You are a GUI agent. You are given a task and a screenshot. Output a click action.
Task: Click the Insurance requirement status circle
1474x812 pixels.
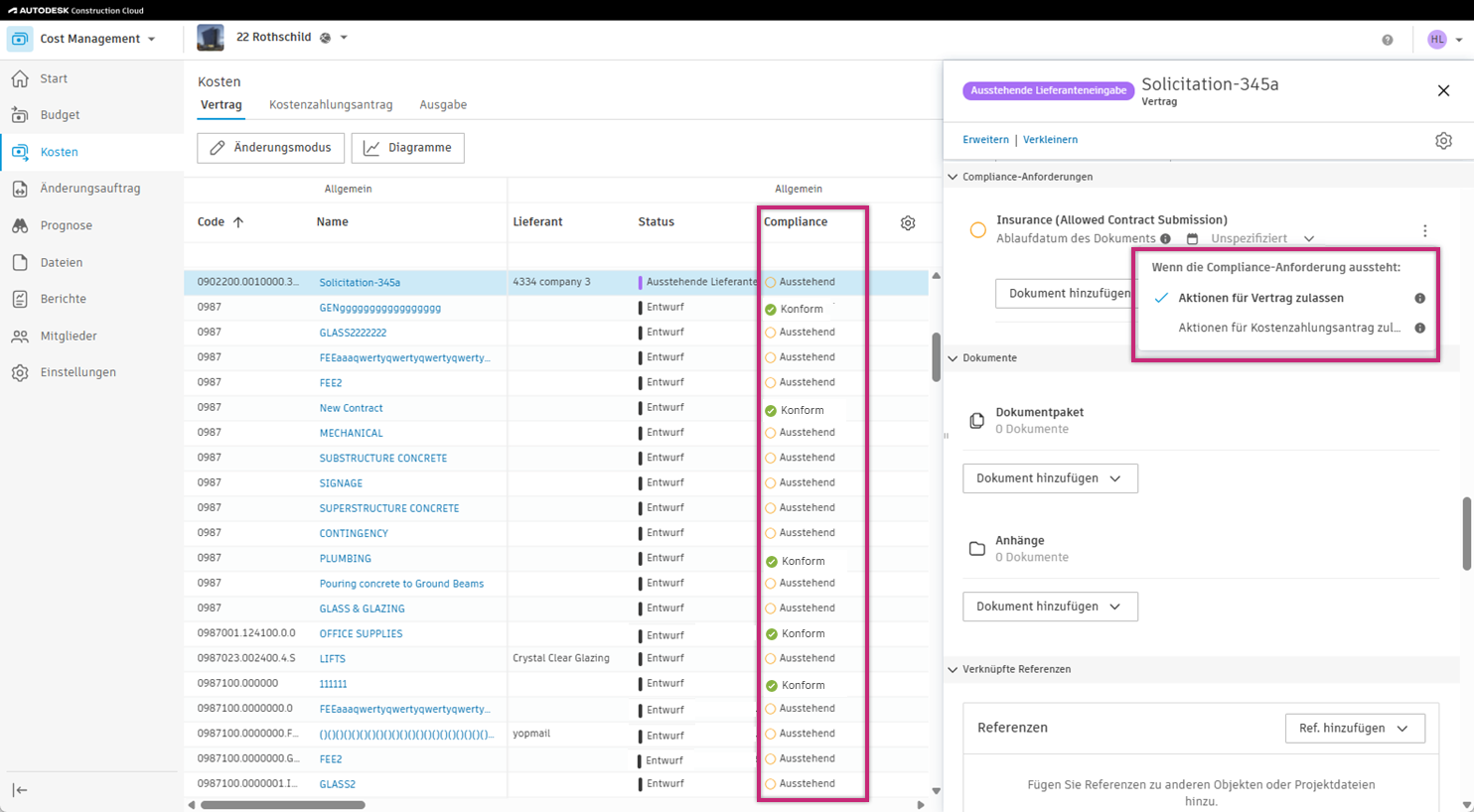click(x=977, y=230)
